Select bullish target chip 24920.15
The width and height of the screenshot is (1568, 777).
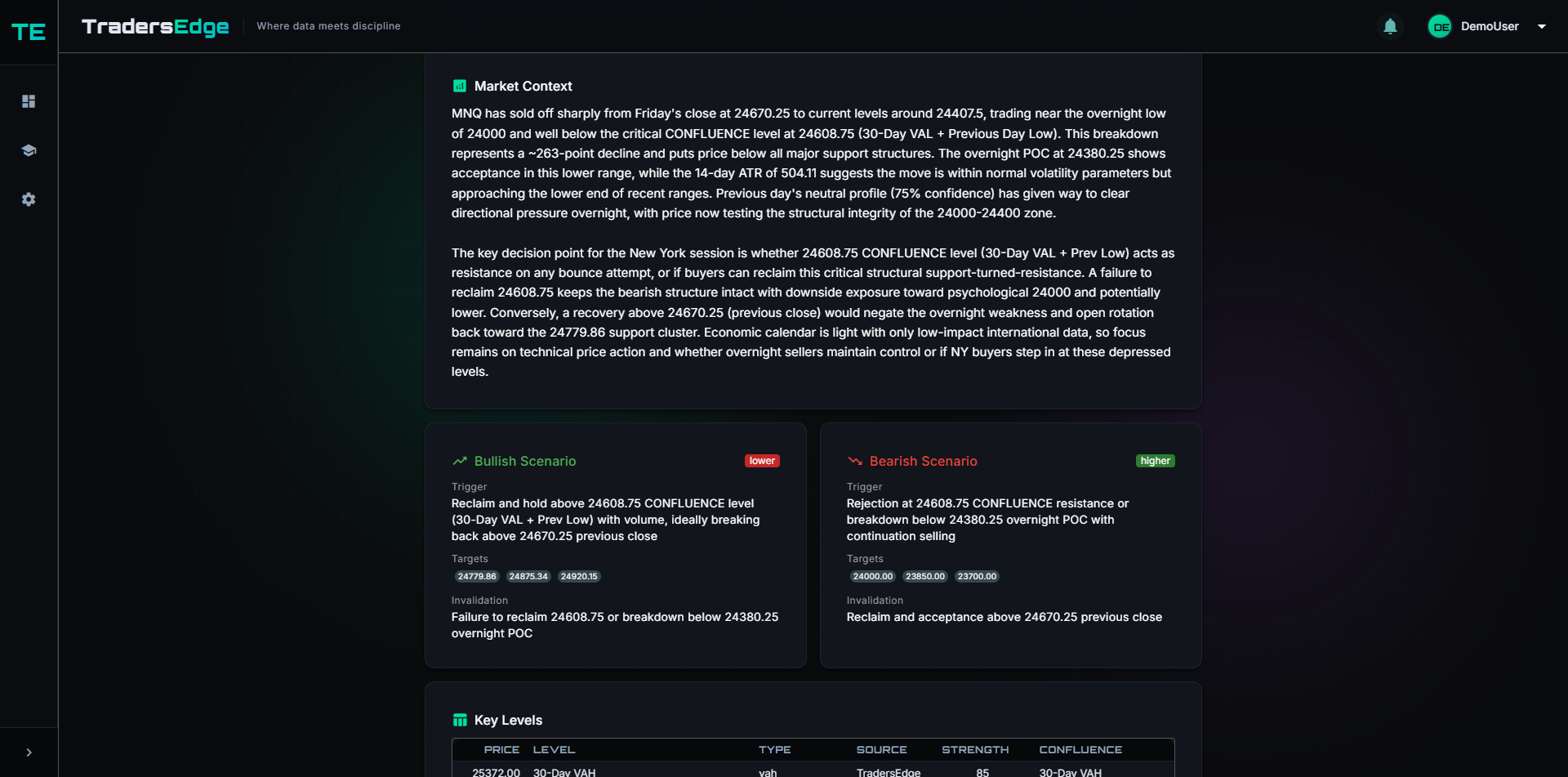579,576
